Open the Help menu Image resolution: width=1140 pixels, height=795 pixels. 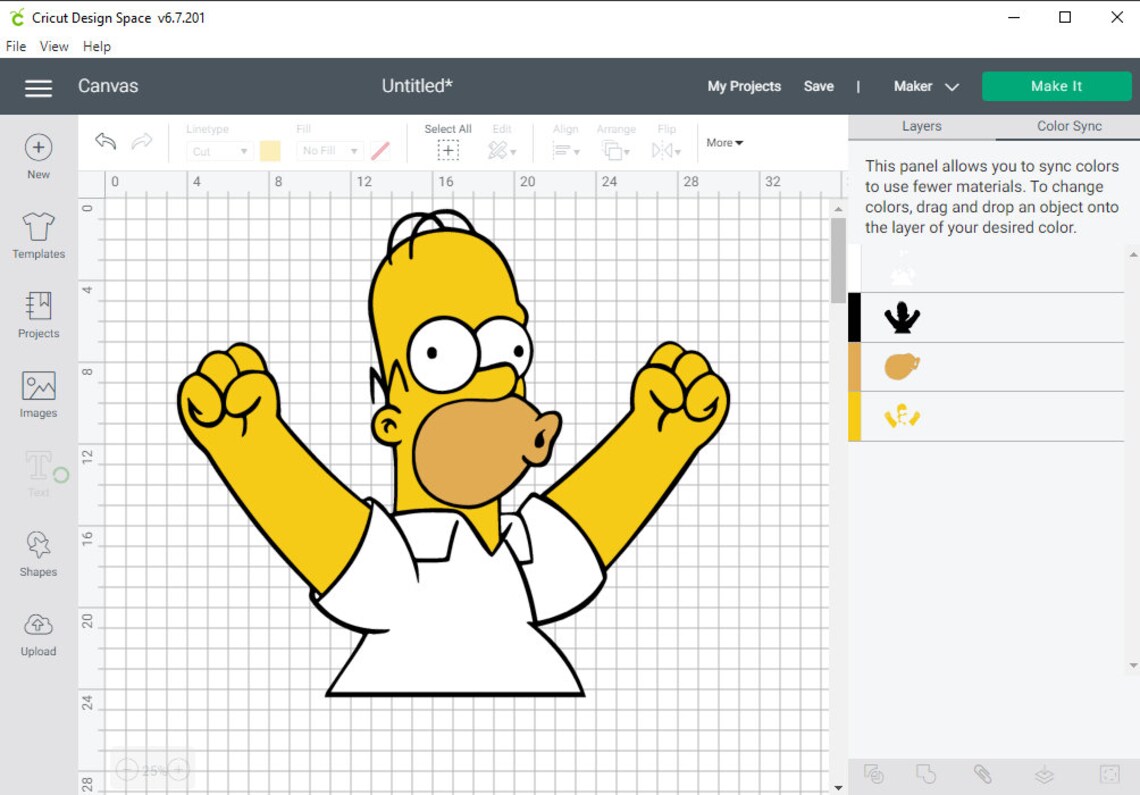click(x=97, y=47)
